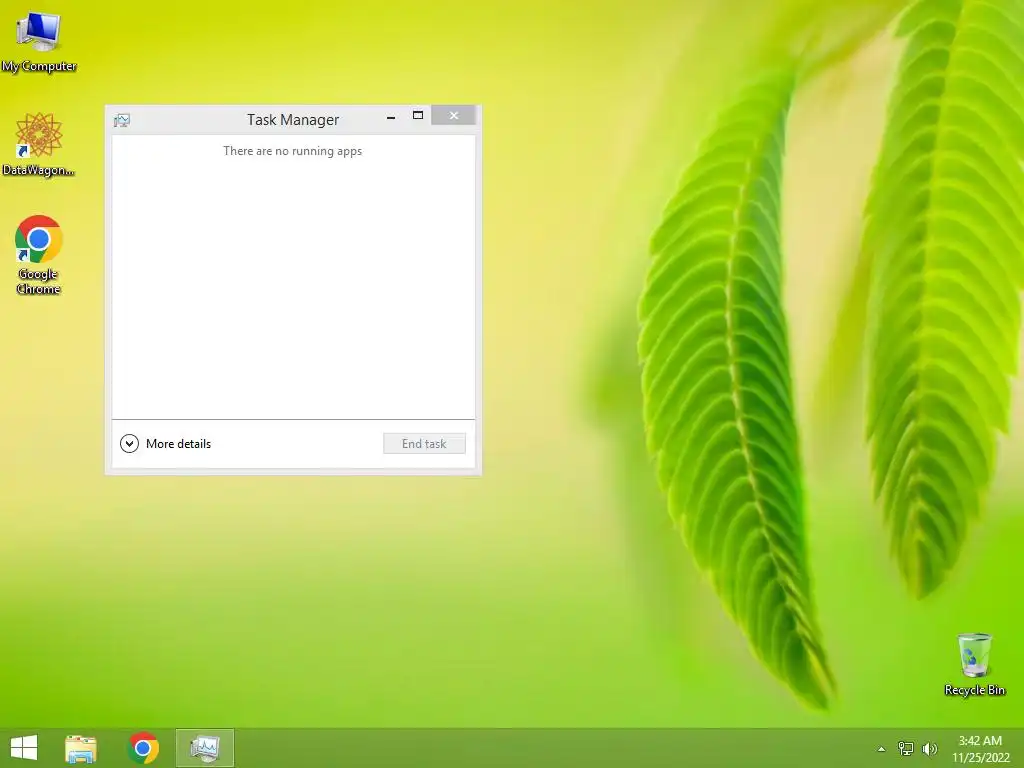This screenshot has height=768, width=1024.
Task: Maximize the Task Manager window
Action: pyautogui.click(x=418, y=116)
